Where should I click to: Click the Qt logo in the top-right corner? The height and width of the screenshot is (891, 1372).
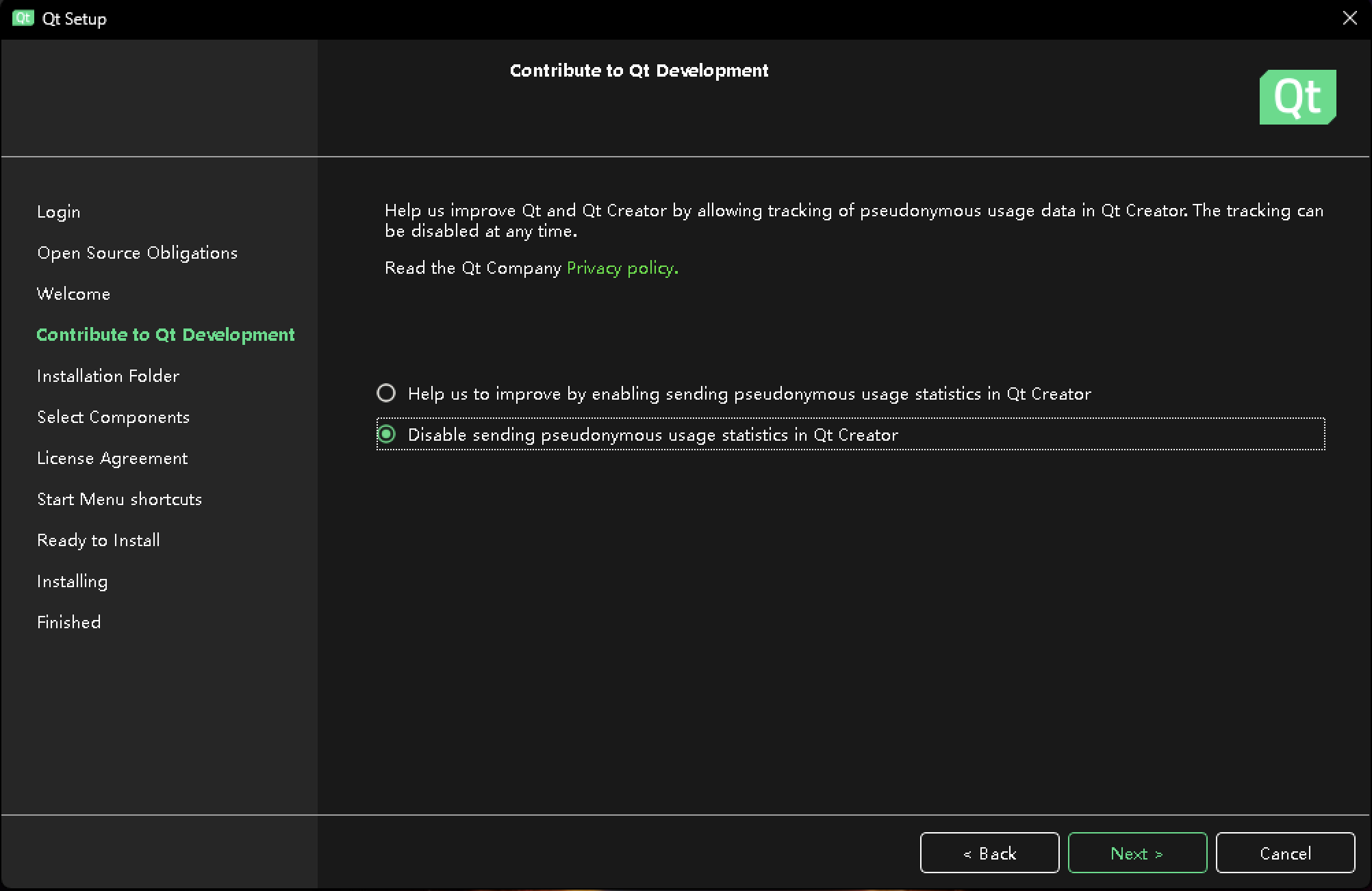(1297, 96)
